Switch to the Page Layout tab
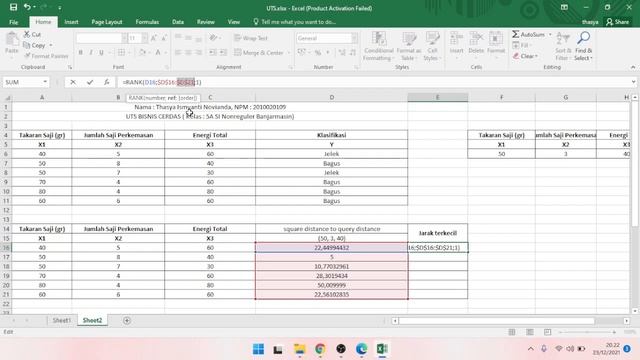This screenshot has height=360, width=640. [107, 22]
